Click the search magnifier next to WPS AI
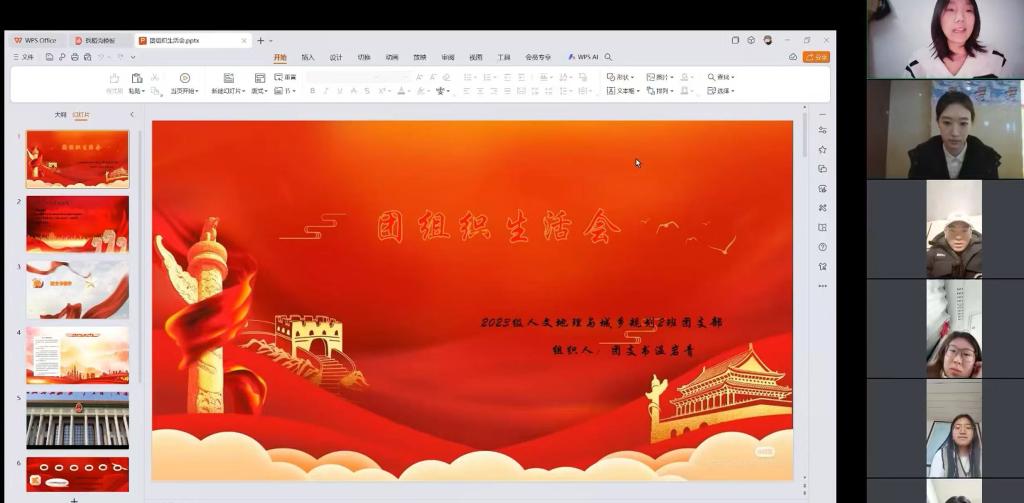The width and height of the screenshot is (1024, 503). [608, 57]
